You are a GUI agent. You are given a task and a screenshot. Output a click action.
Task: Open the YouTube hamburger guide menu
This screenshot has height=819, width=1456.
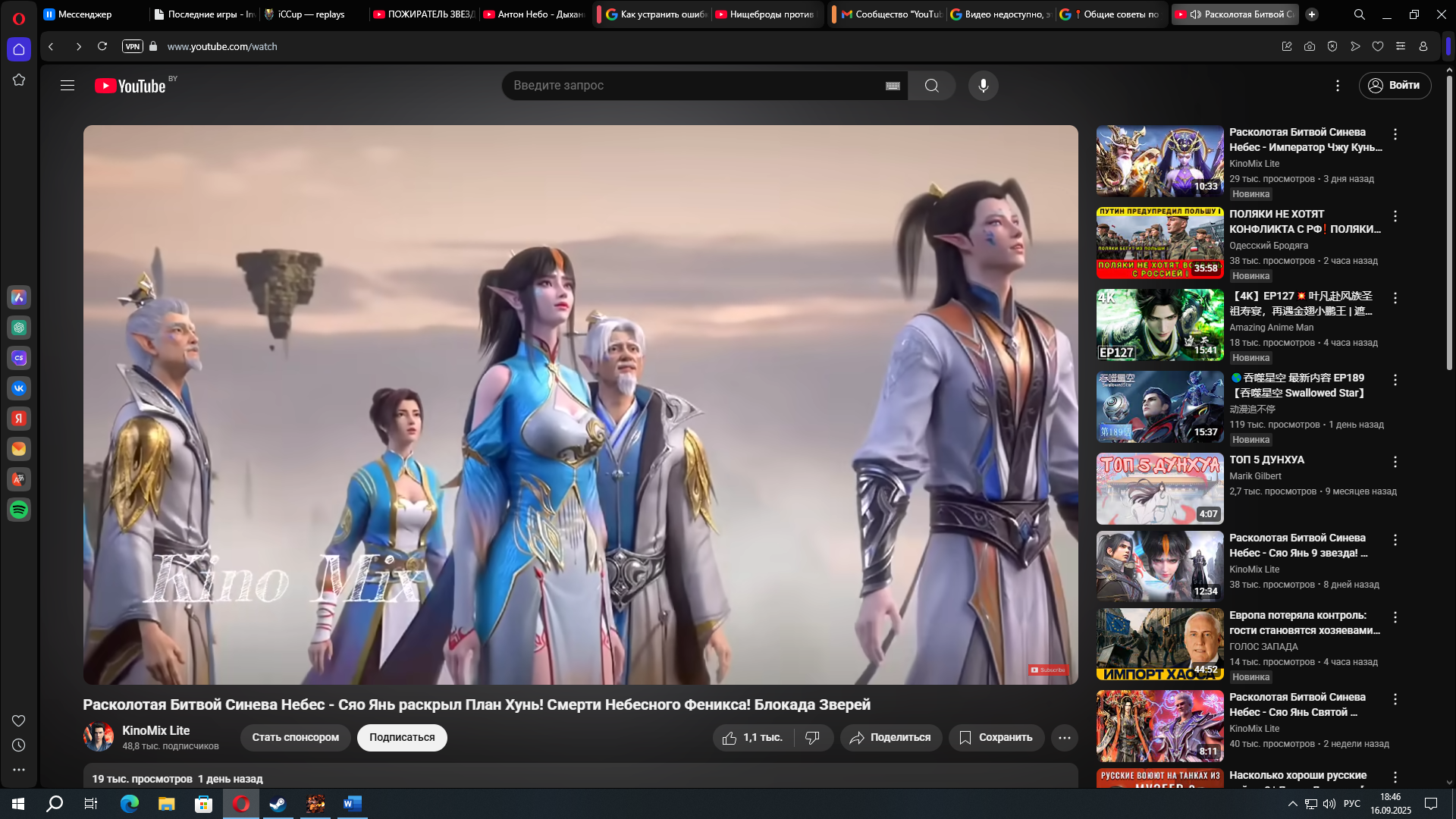click(67, 86)
